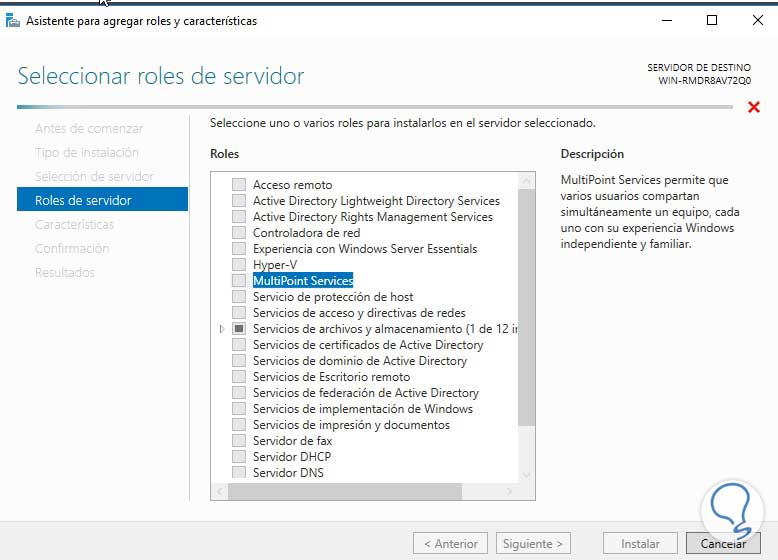
Task: Click the horizontal scrollbar right arrow
Action: [x=510, y=492]
